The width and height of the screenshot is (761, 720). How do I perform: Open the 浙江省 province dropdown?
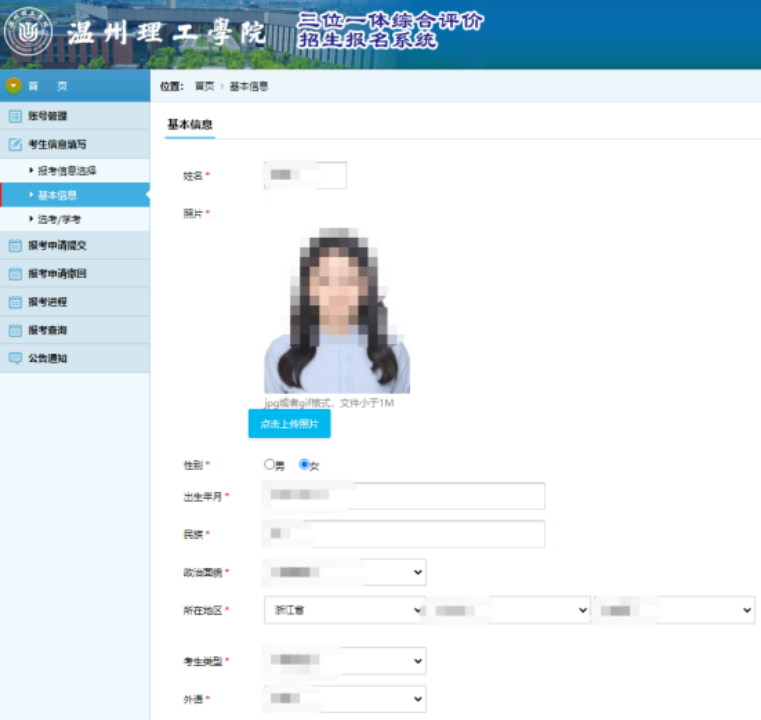[x=344, y=610]
